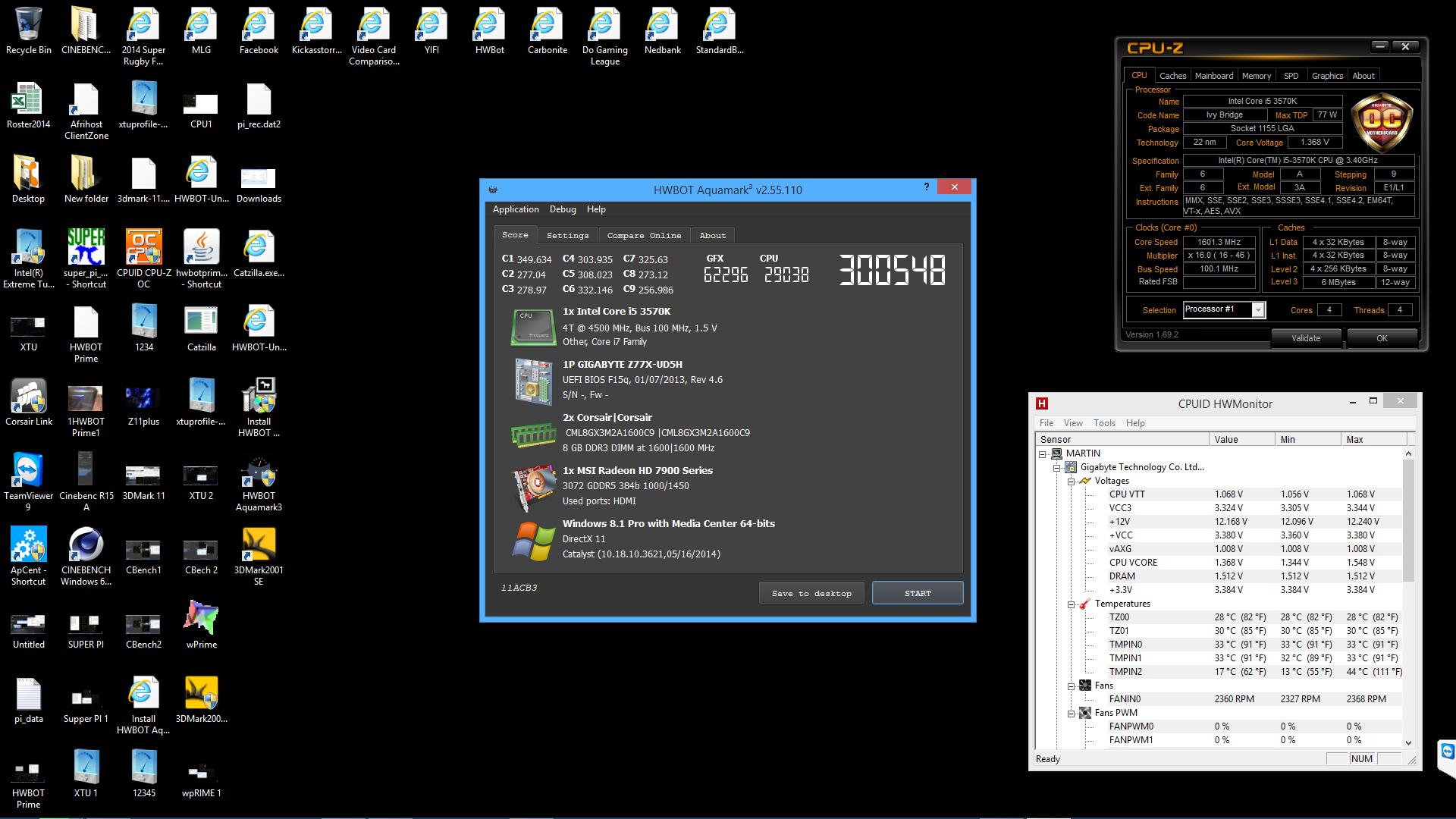Launch the HWBOT Aquamark3 desktop icon
The width and height of the screenshot is (1456, 819).
coord(259,482)
